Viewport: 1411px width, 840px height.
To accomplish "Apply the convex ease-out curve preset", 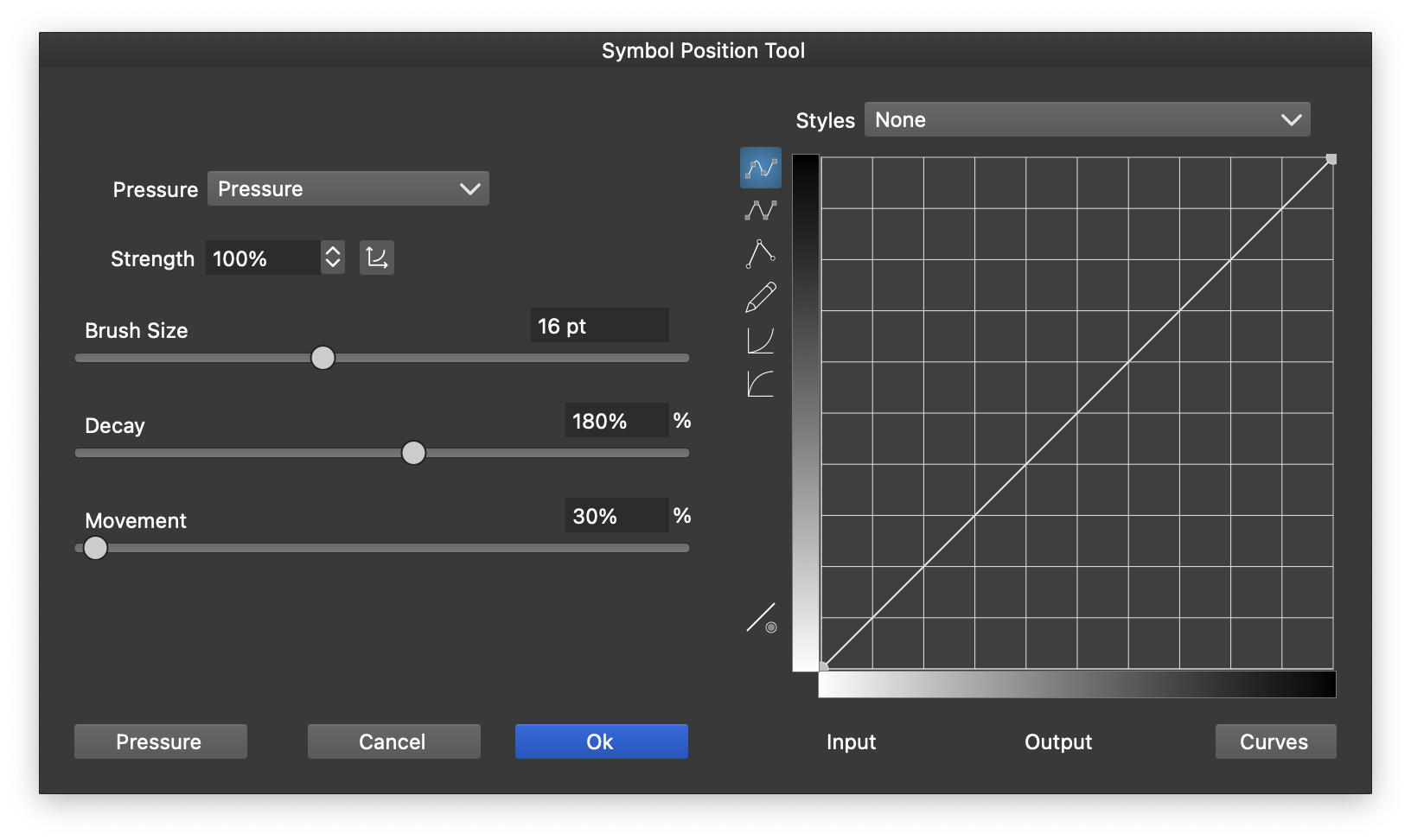I will click(x=760, y=384).
